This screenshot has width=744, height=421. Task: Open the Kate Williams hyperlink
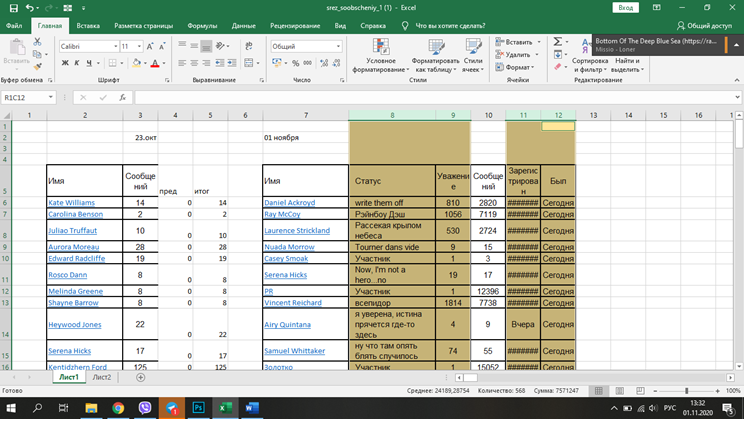point(71,203)
